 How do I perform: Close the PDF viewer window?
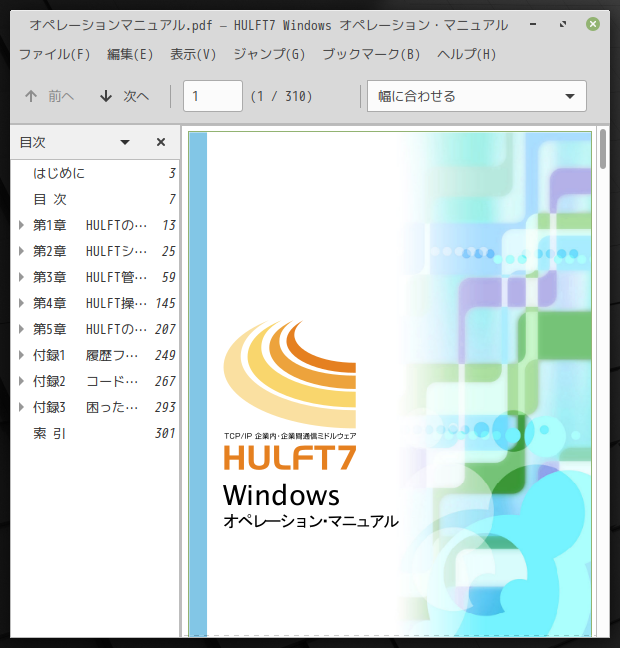(593, 24)
